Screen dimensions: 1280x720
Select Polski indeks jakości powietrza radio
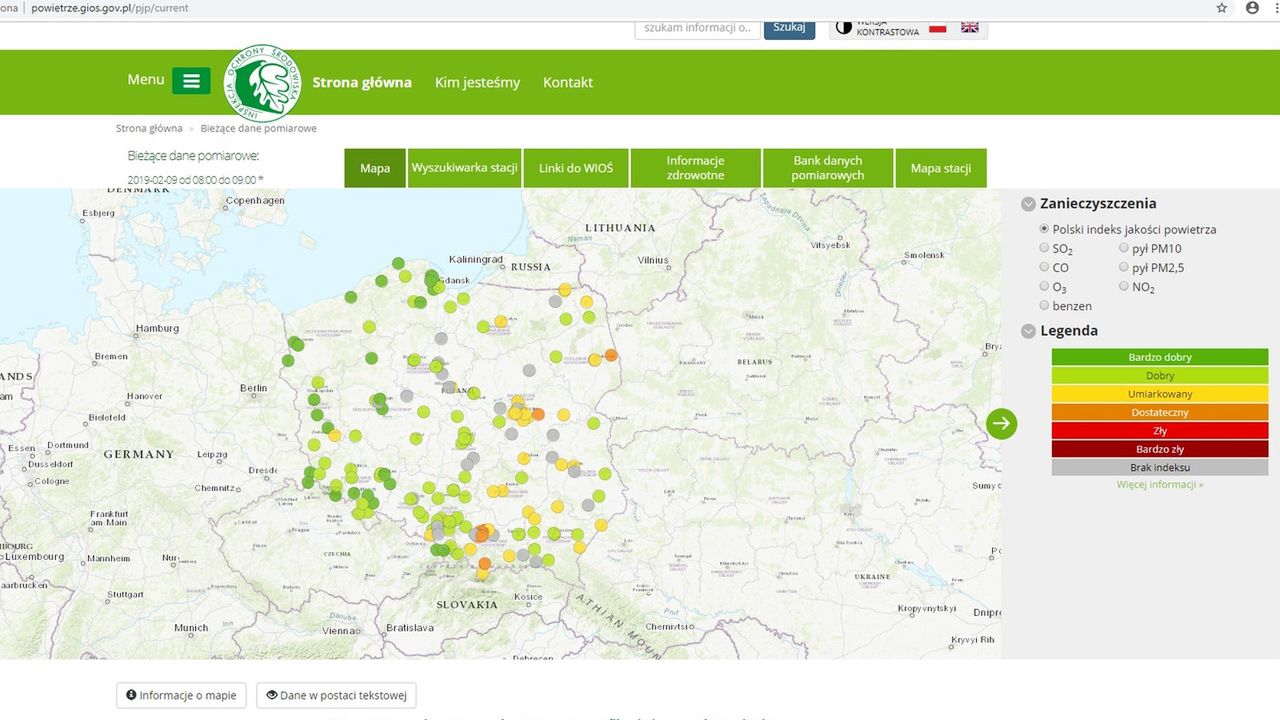tap(1045, 229)
